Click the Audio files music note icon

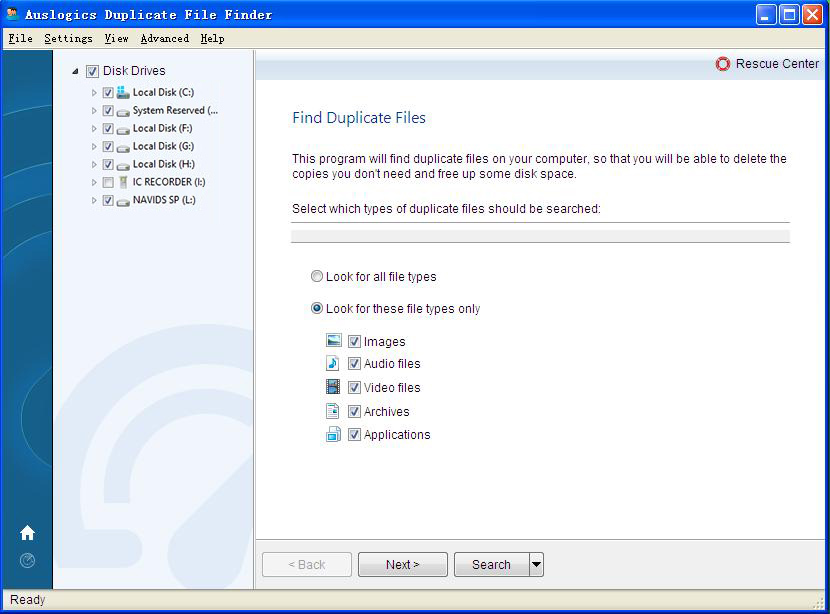[x=332, y=363]
